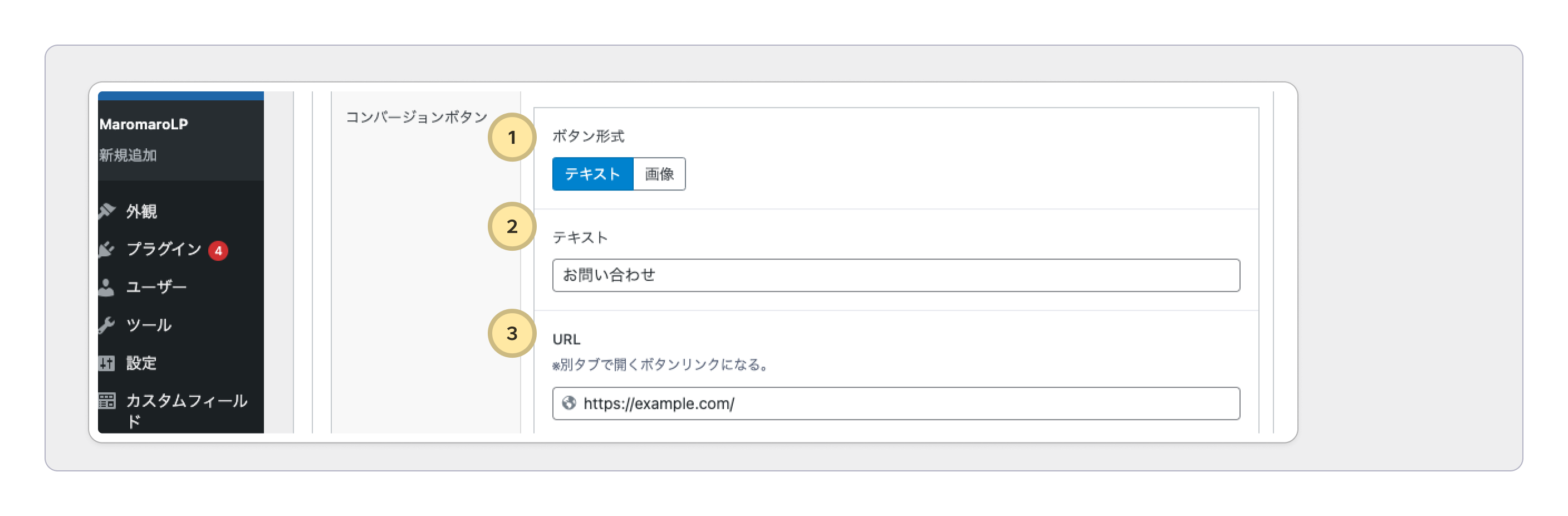The image size is (1568, 516).
Task: Click the globe icon in the URL field
Action: click(x=569, y=403)
